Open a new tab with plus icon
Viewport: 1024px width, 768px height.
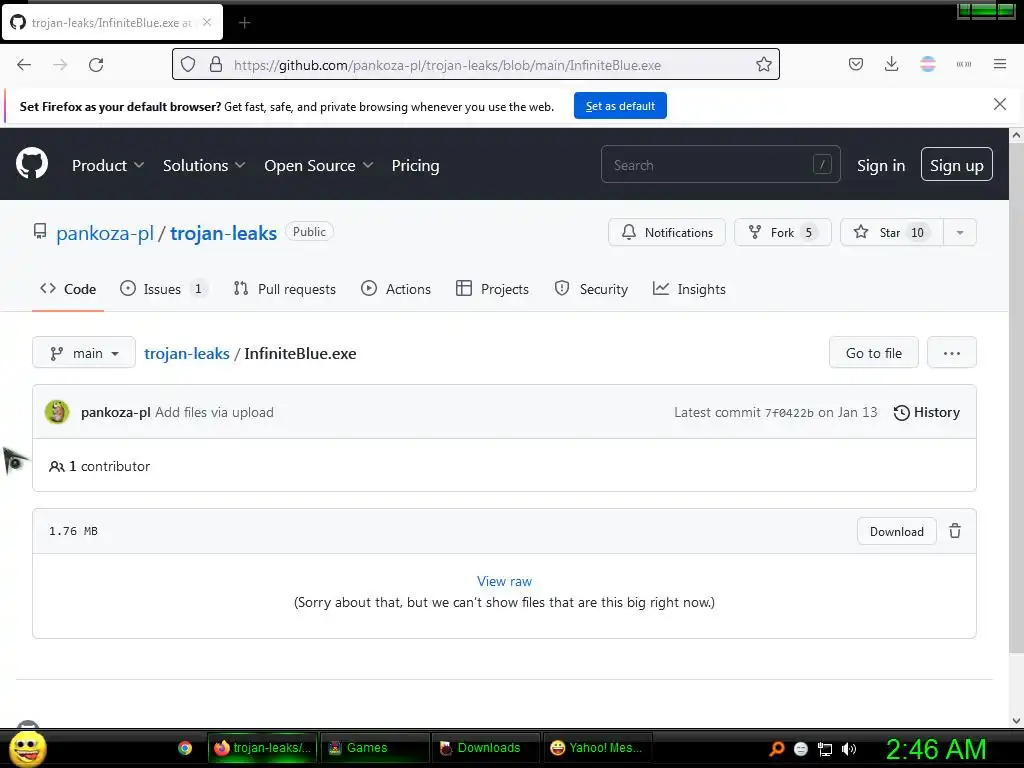(244, 23)
